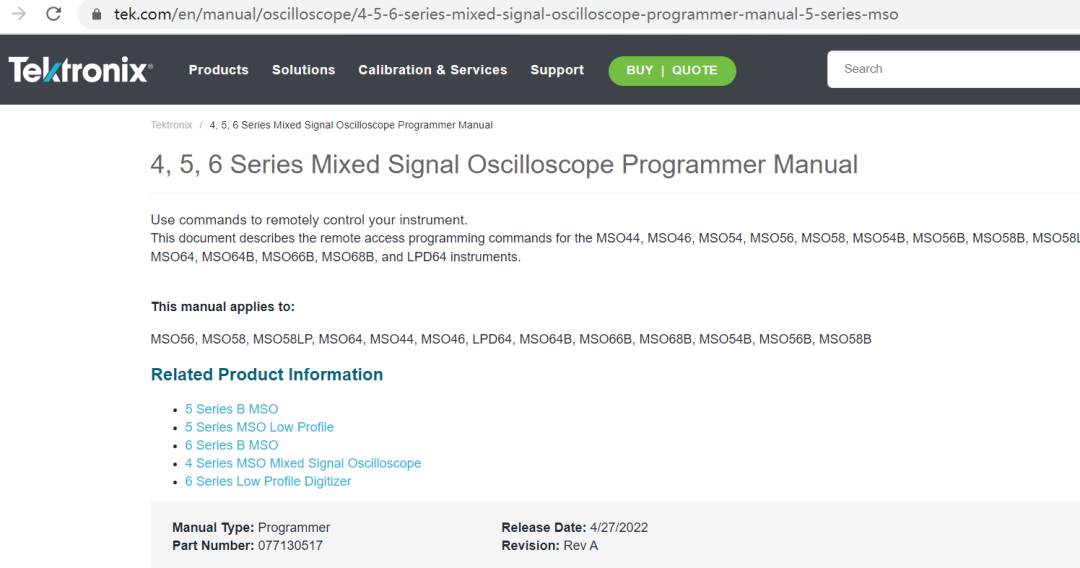
Task: Open the 6 Series B MSO link
Action: (231, 445)
